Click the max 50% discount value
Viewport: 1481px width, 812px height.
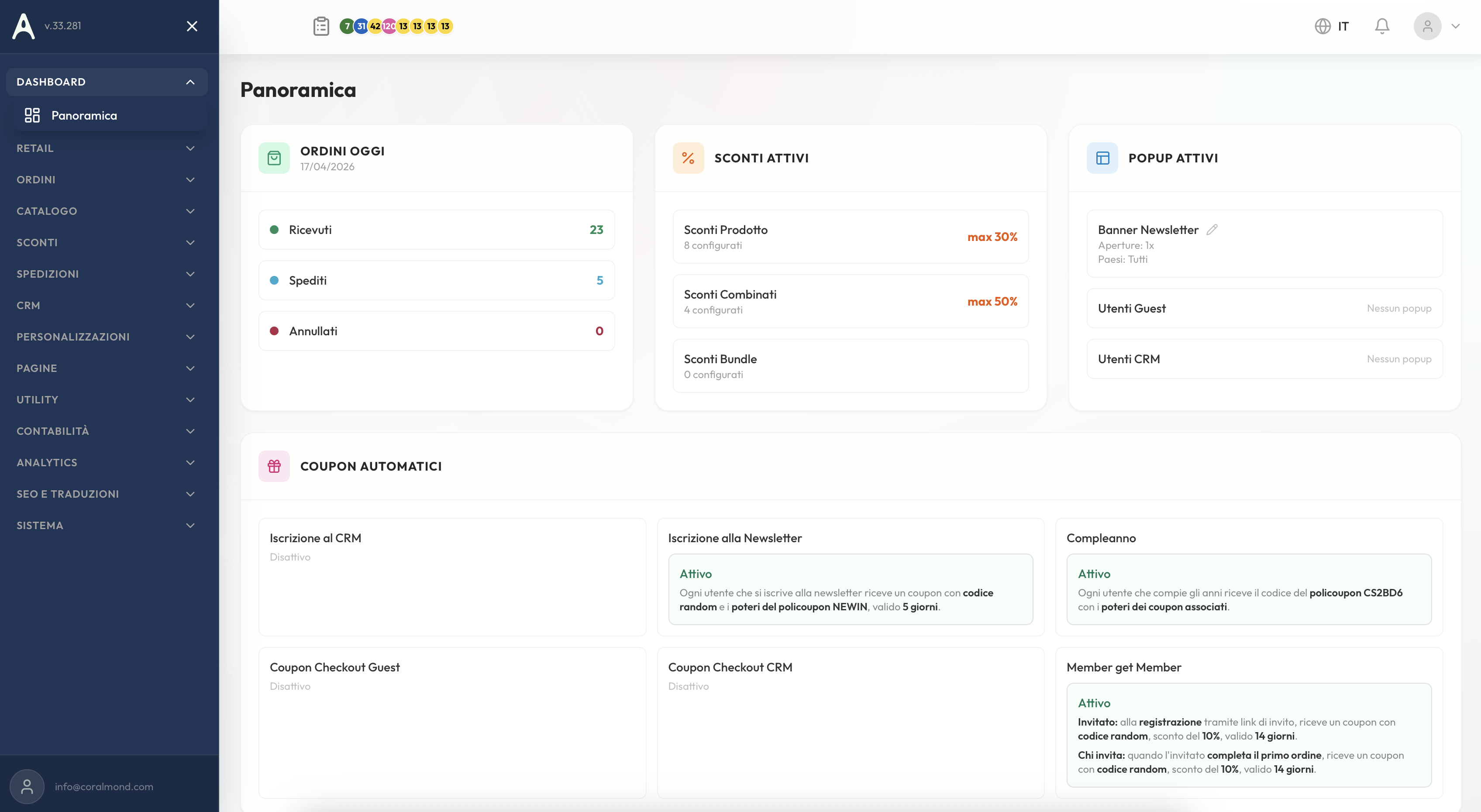(992, 301)
